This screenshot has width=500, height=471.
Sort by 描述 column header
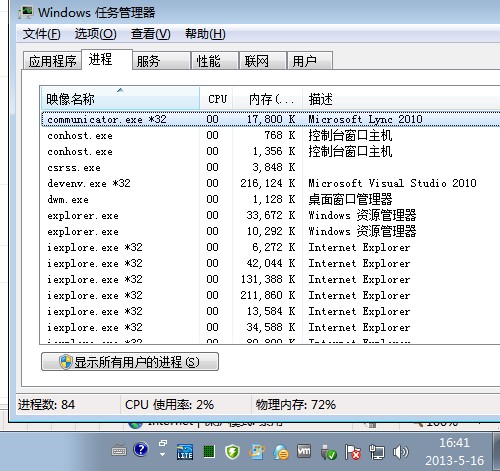coord(401,99)
